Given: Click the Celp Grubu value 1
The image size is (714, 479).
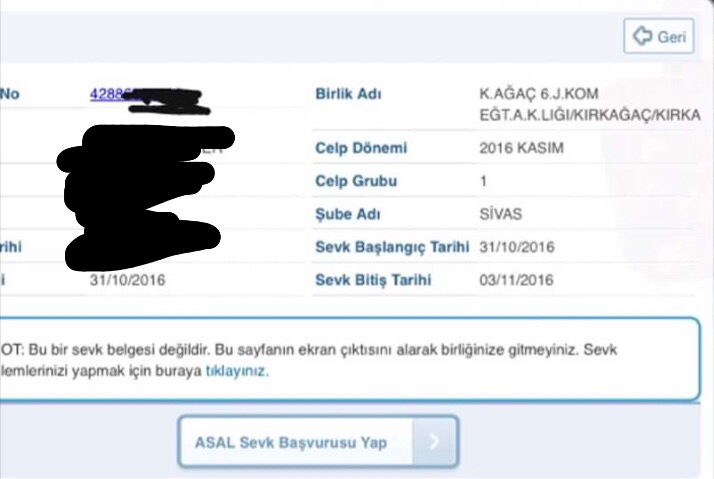Looking at the screenshot, I should pyautogui.click(x=484, y=181).
